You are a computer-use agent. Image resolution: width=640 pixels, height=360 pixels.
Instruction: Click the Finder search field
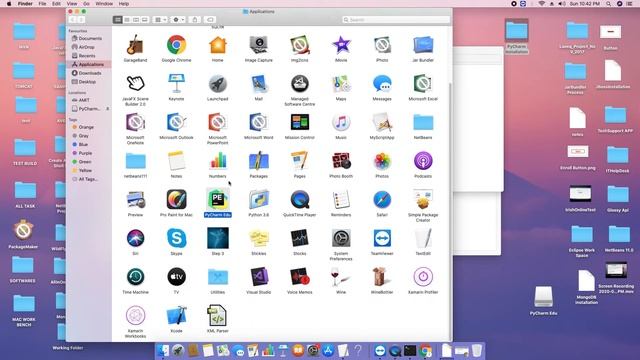pos(396,20)
